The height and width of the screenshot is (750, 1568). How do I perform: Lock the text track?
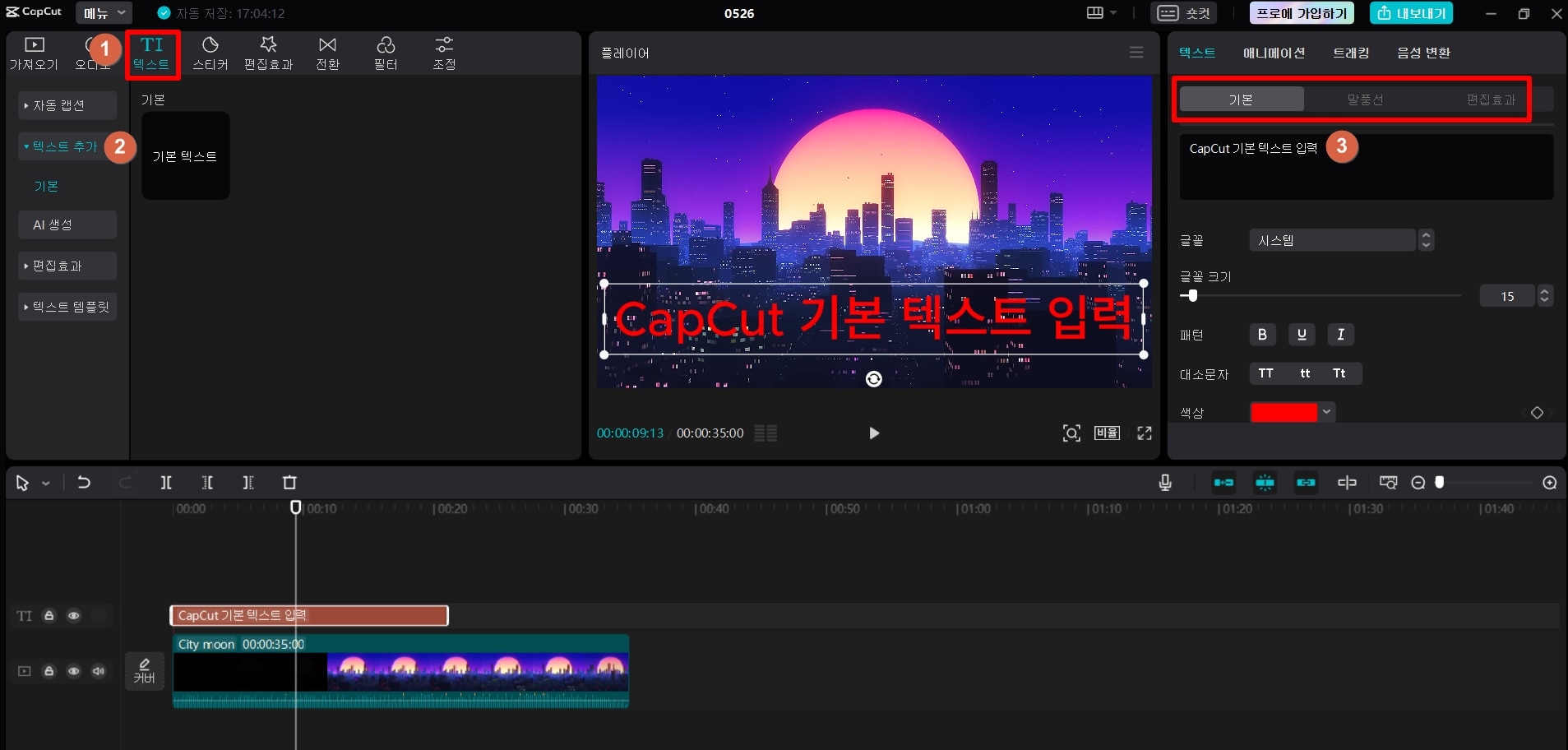click(49, 616)
